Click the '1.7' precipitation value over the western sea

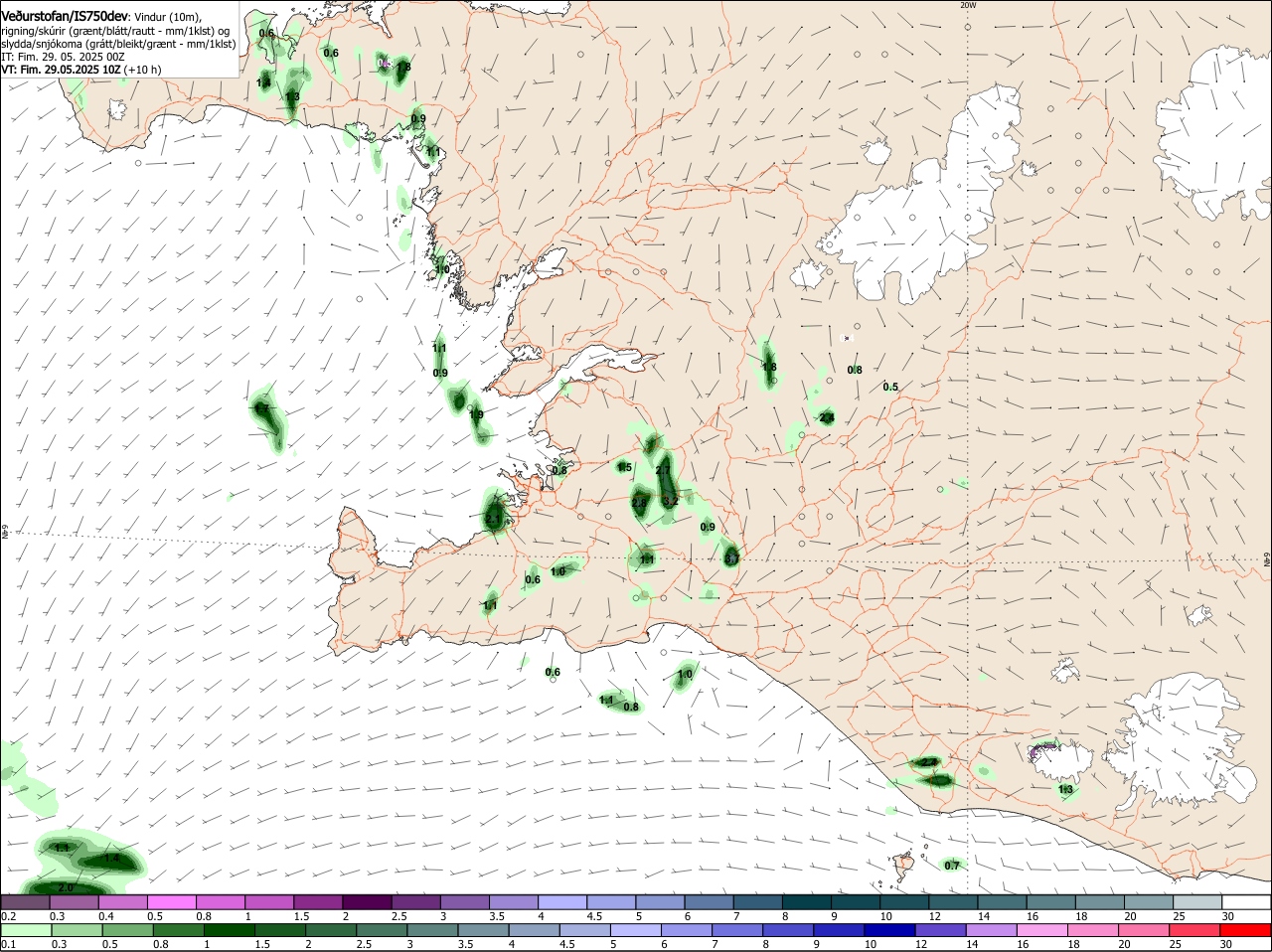(261, 408)
